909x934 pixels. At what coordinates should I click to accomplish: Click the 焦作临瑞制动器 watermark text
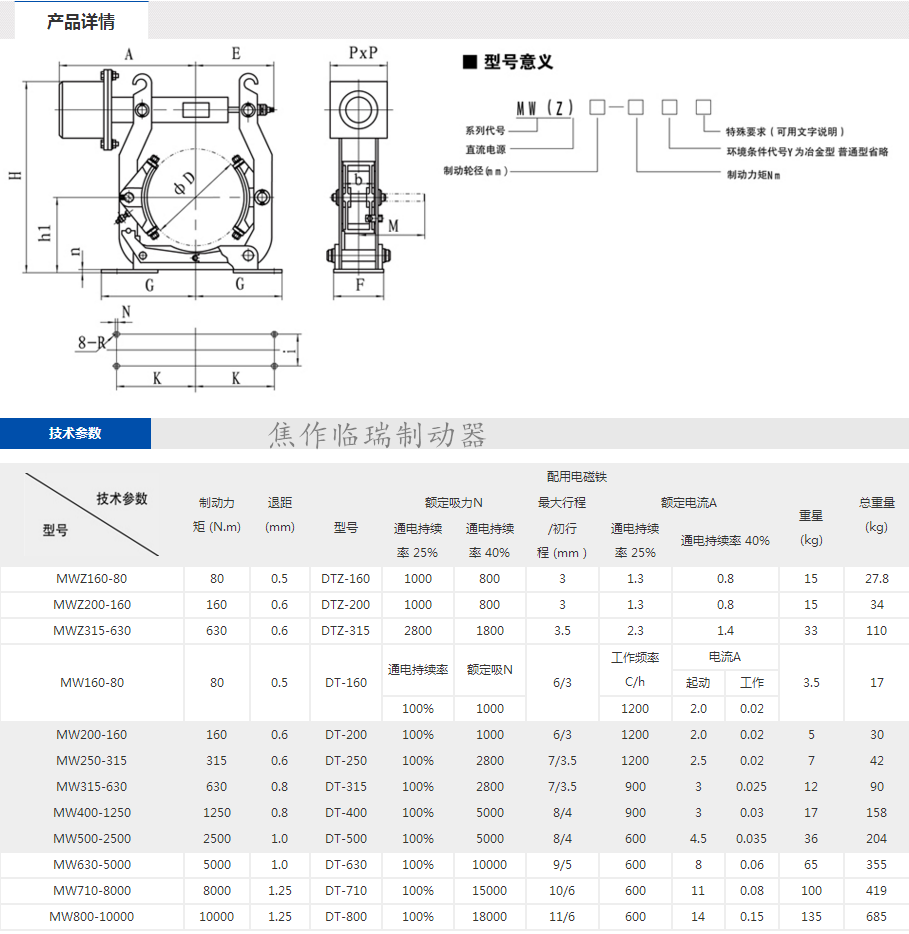click(377, 435)
